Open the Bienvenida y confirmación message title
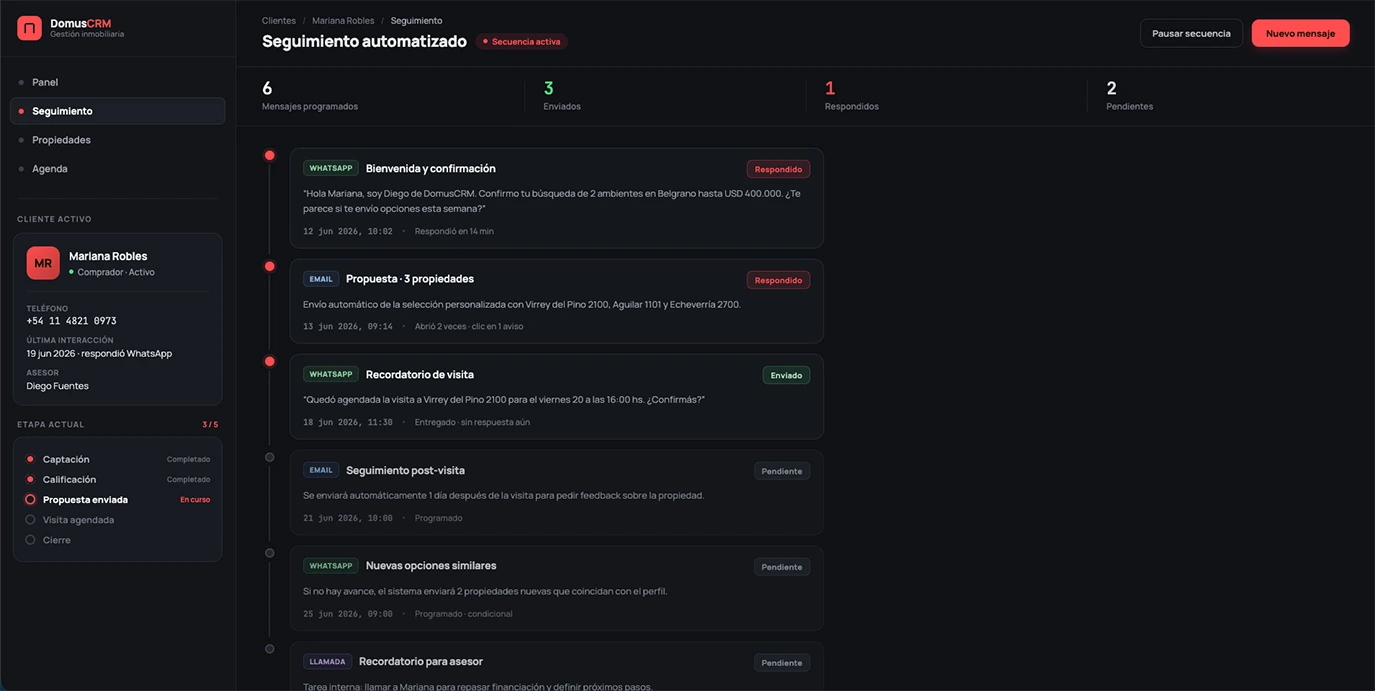This screenshot has width=1375, height=691. 431,168
